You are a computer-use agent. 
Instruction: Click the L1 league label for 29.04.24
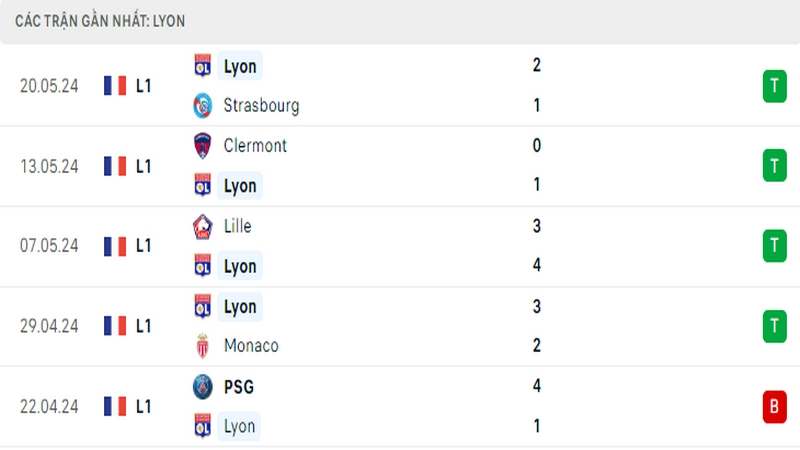143,326
